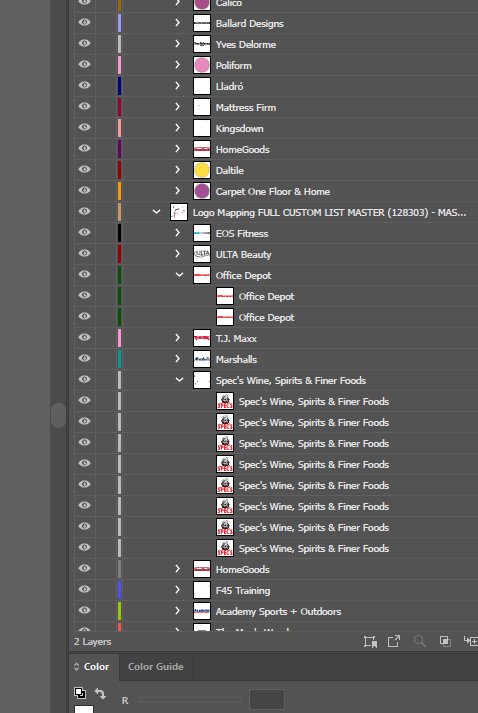This screenshot has height=713, width=478.
Task: Expand Carpet One Floor & Home layer
Action: click(178, 191)
